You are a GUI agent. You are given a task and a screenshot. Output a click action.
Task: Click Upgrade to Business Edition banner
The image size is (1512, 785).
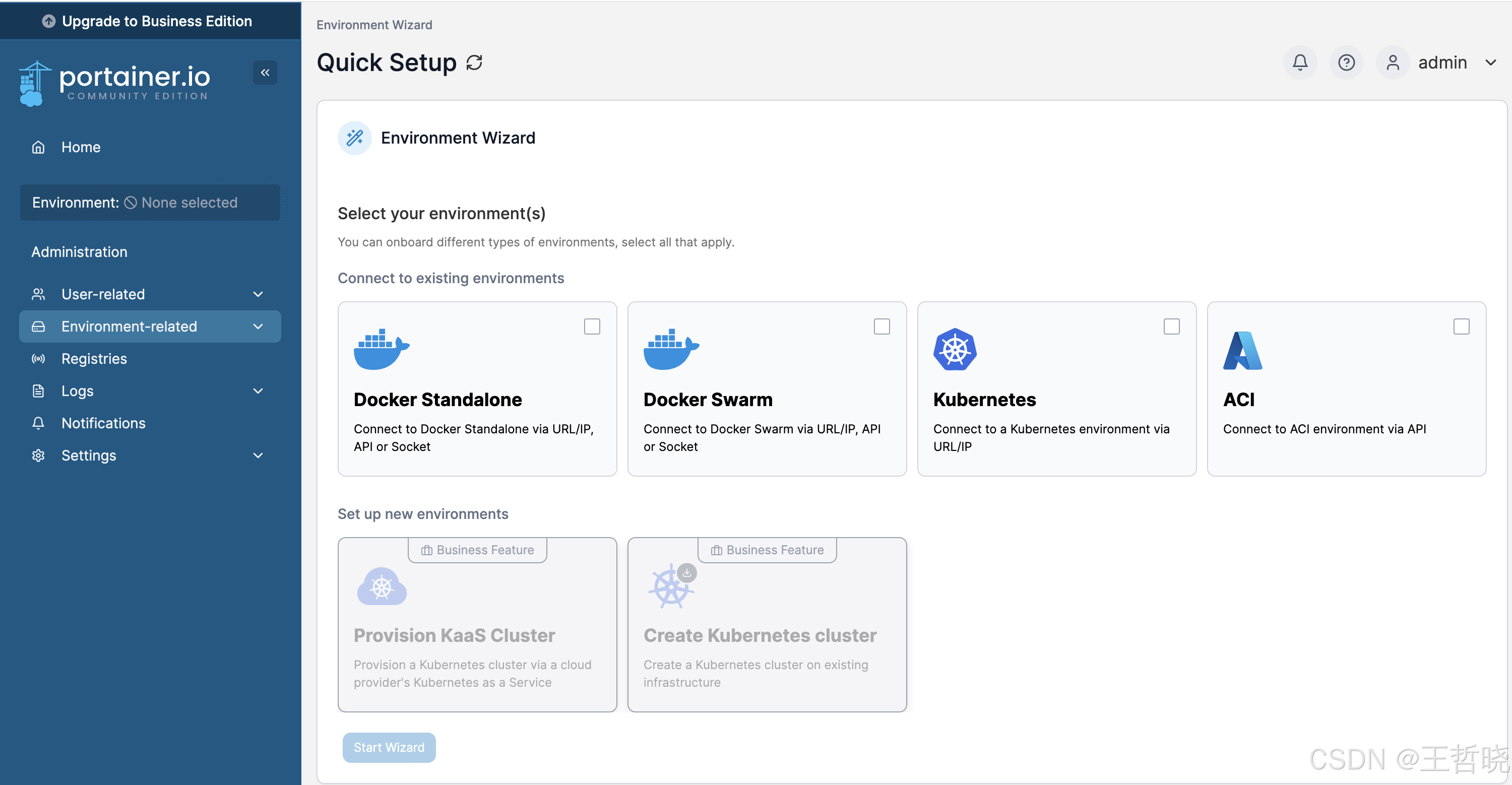click(x=150, y=21)
